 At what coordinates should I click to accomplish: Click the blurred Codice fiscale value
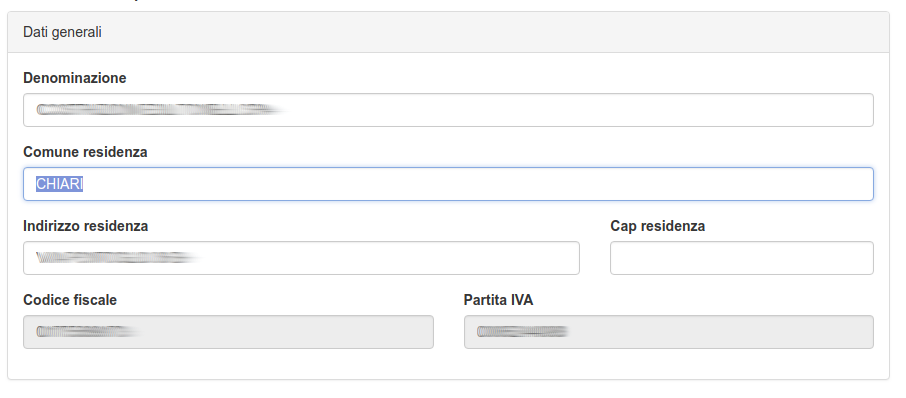coord(88,332)
